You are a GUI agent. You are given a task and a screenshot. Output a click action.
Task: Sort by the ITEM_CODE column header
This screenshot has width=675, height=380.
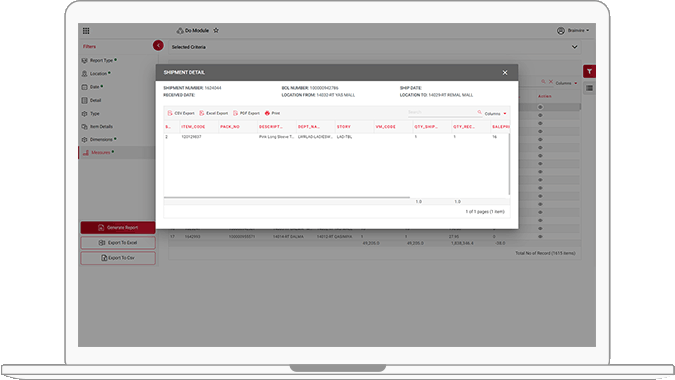click(193, 127)
